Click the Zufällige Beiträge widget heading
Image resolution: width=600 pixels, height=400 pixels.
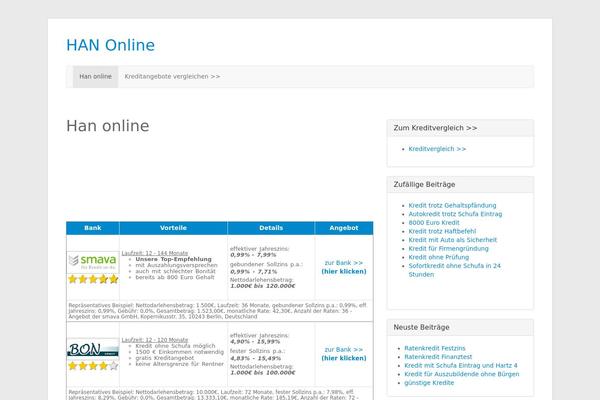(424, 184)
